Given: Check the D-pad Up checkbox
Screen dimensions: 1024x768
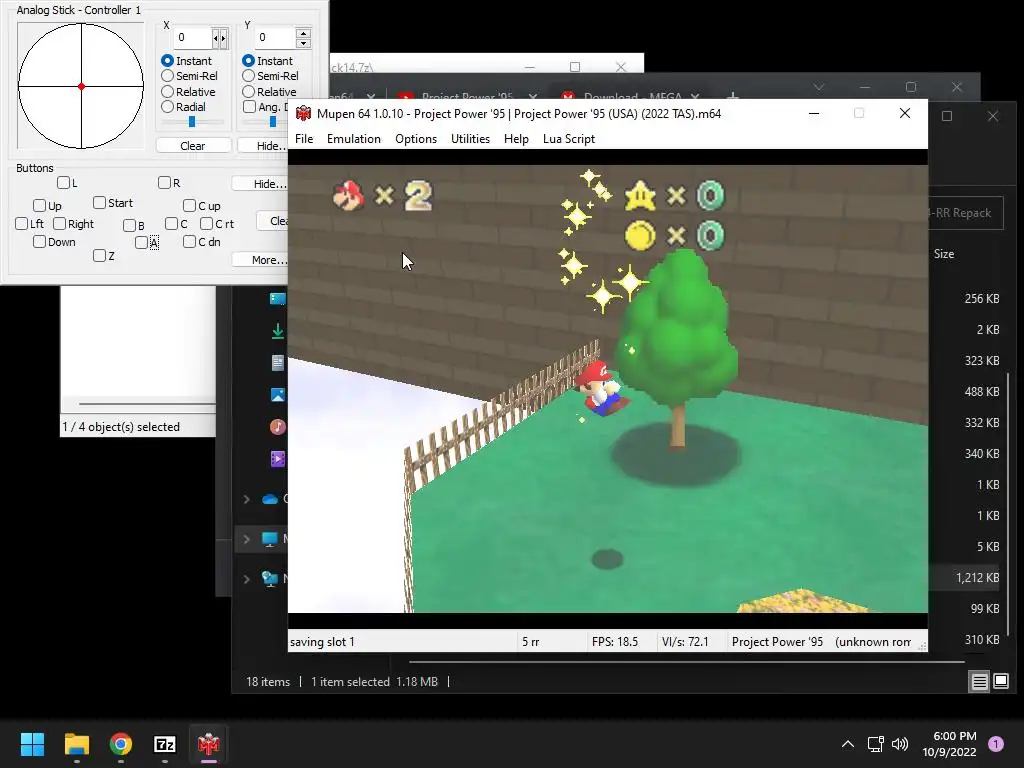Looking at the screenshot, I should tap(39, 206).
